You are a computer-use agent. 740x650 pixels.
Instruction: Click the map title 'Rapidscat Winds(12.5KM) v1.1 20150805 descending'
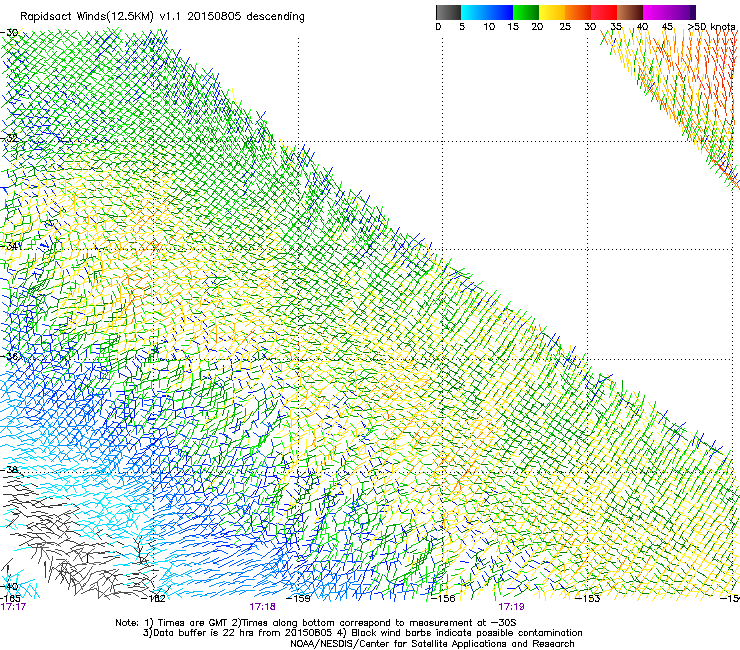pos(162,17)
